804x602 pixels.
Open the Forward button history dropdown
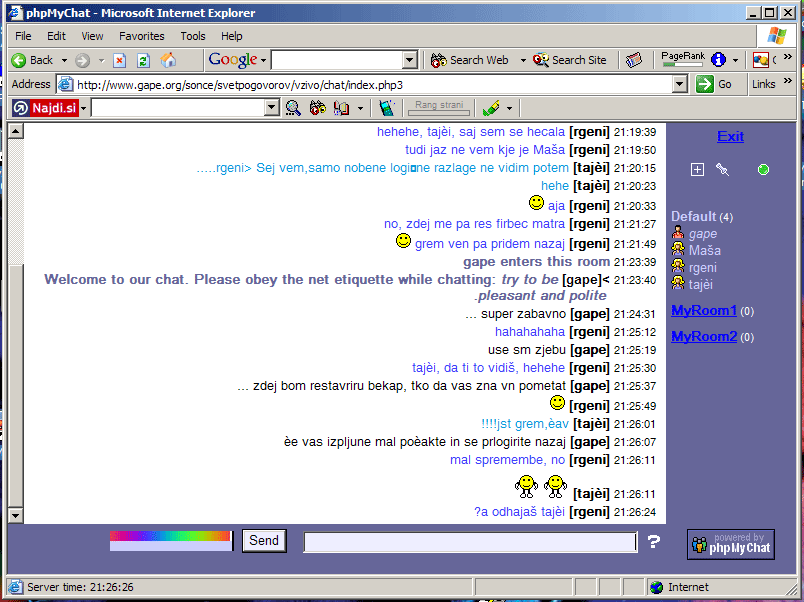pyautogui.click(x=102, y=61)
